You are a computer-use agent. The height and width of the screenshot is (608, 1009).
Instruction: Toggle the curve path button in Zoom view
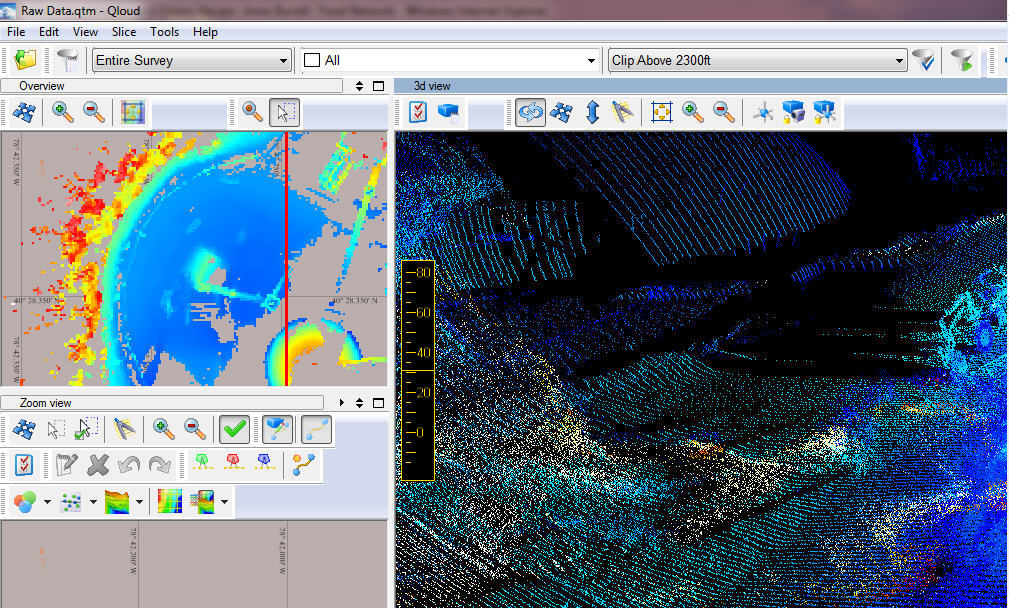click(316, 430)
